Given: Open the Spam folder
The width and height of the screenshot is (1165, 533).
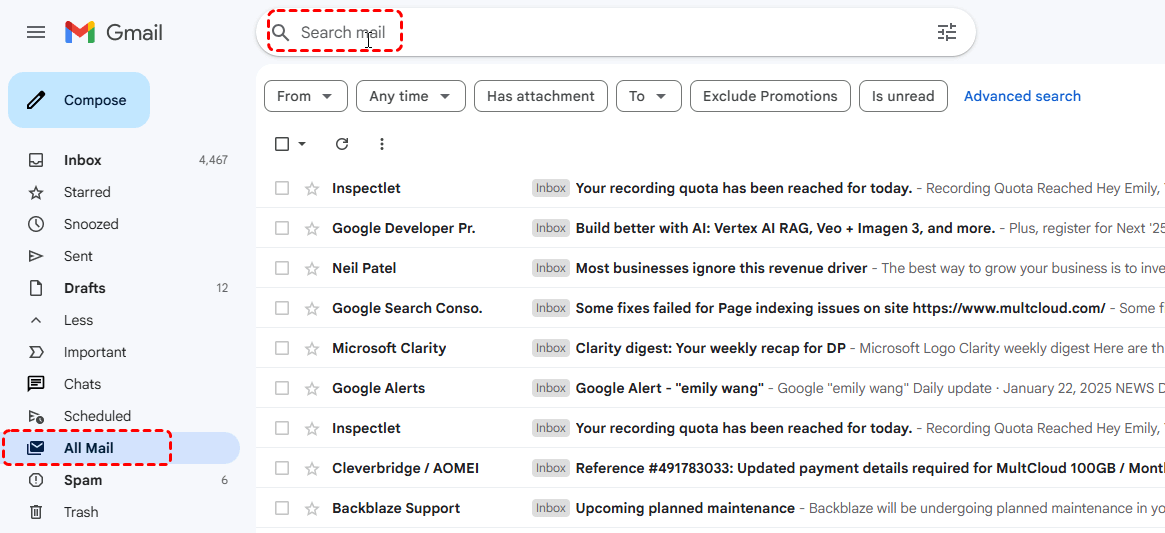Looking at the screenshot, I should (83, 480).
